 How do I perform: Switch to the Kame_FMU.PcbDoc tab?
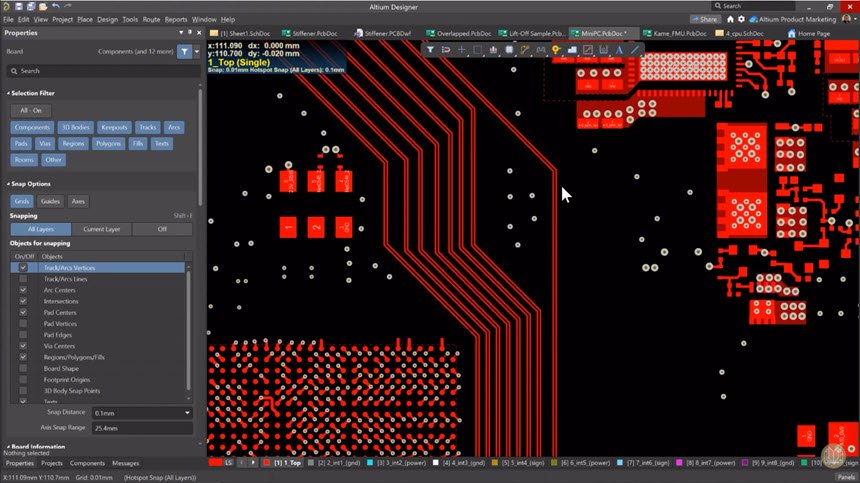tap(675, 33)
